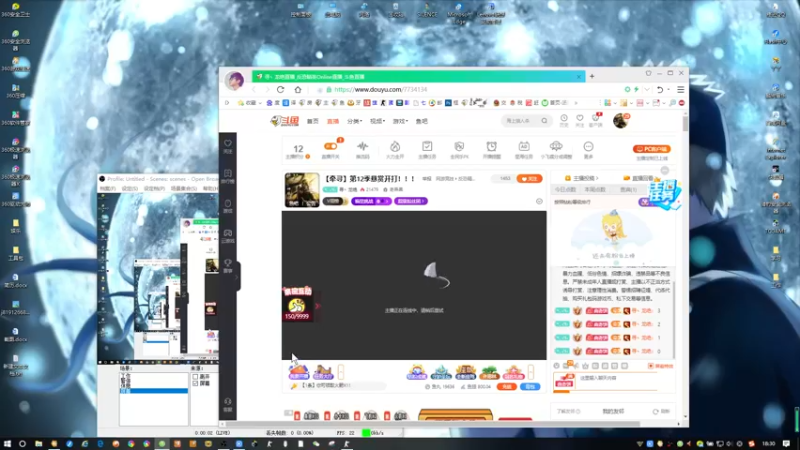Click the restore closed tab arrow icon
This screenshot has width=800, height=450.
660,89
